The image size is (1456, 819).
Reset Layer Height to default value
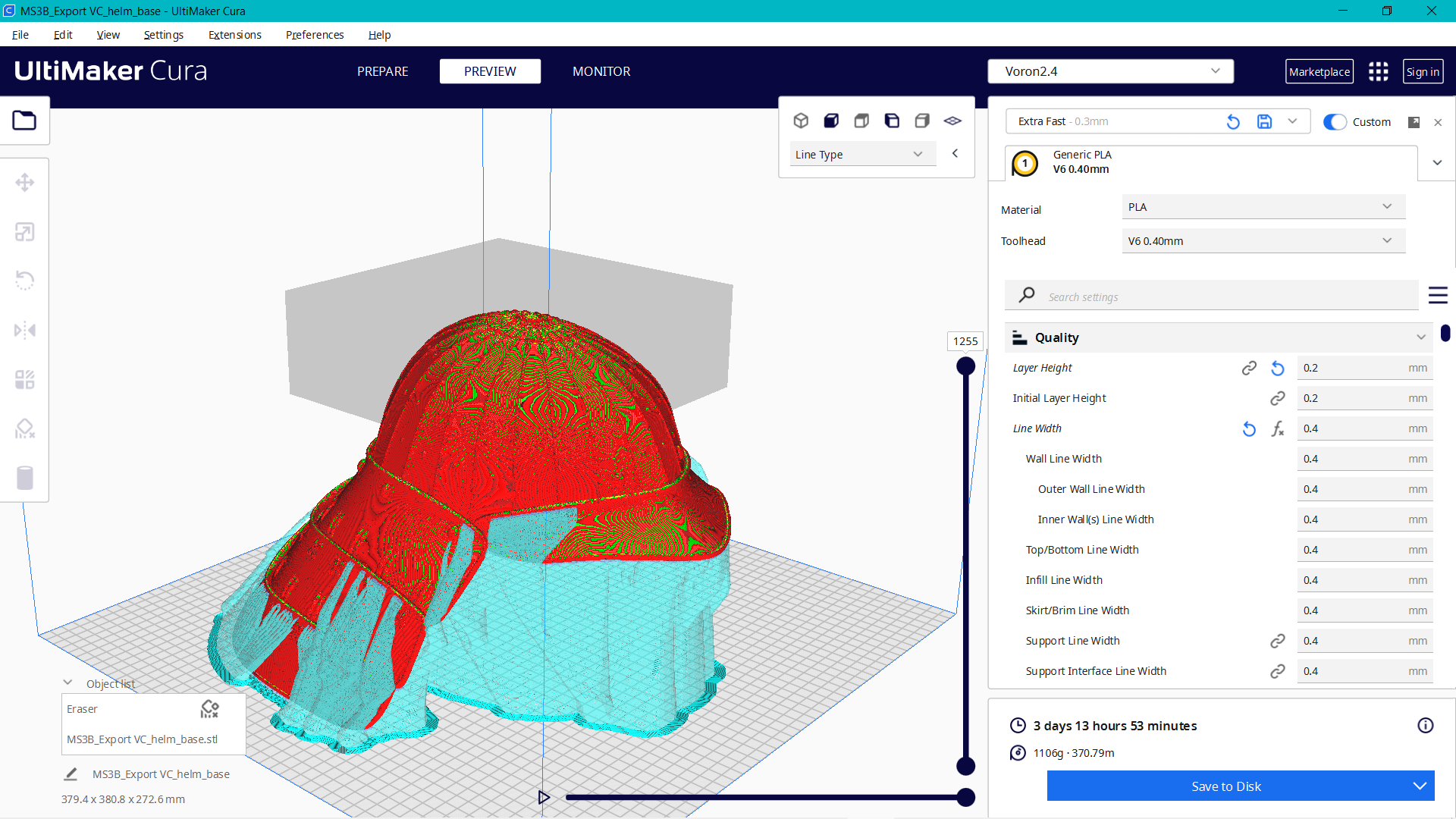[x=1278, y=368]
